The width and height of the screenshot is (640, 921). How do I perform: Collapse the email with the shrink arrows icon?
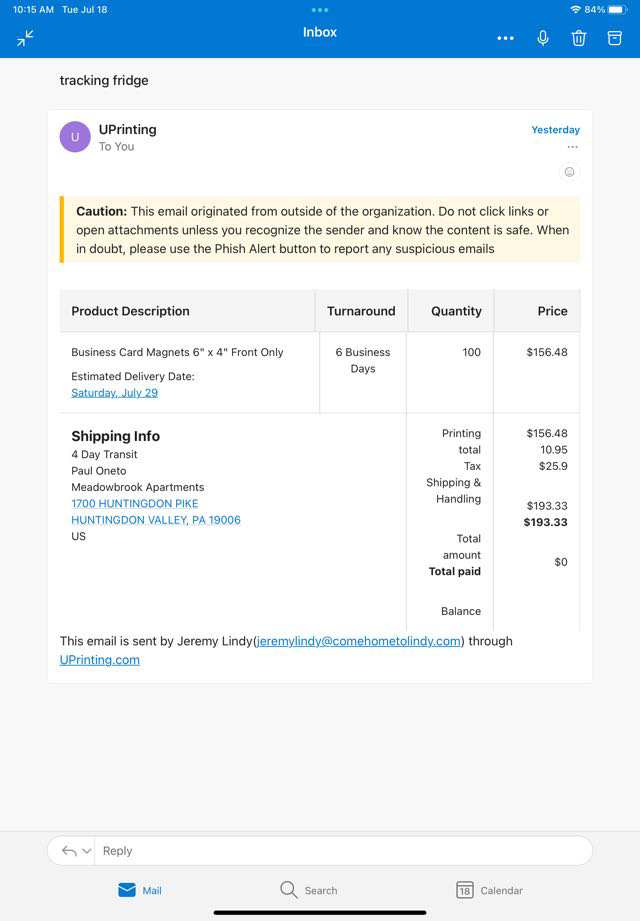pos(25,38)
